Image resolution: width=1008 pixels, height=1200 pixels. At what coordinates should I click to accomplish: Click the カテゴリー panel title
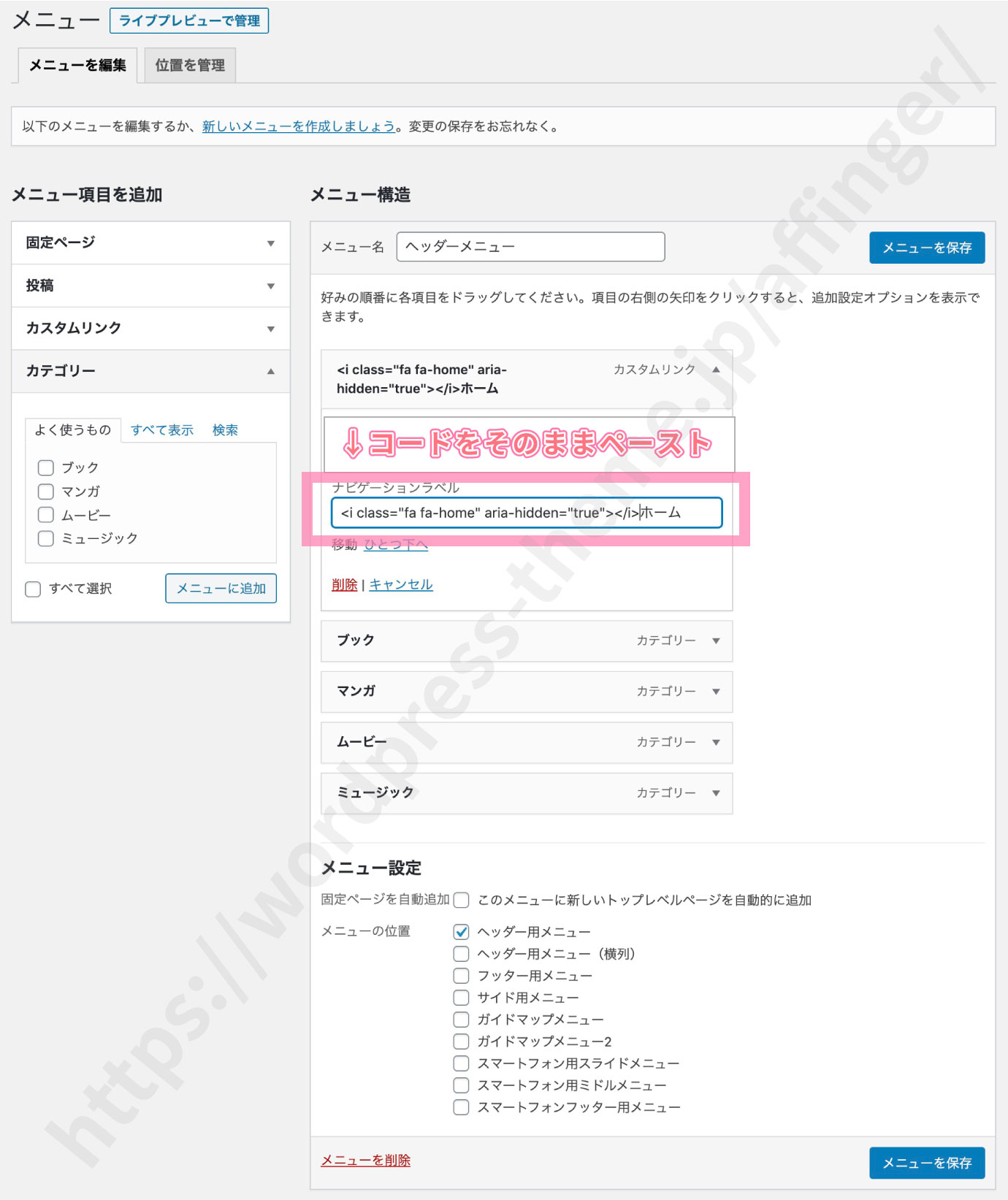coord(61,371)
